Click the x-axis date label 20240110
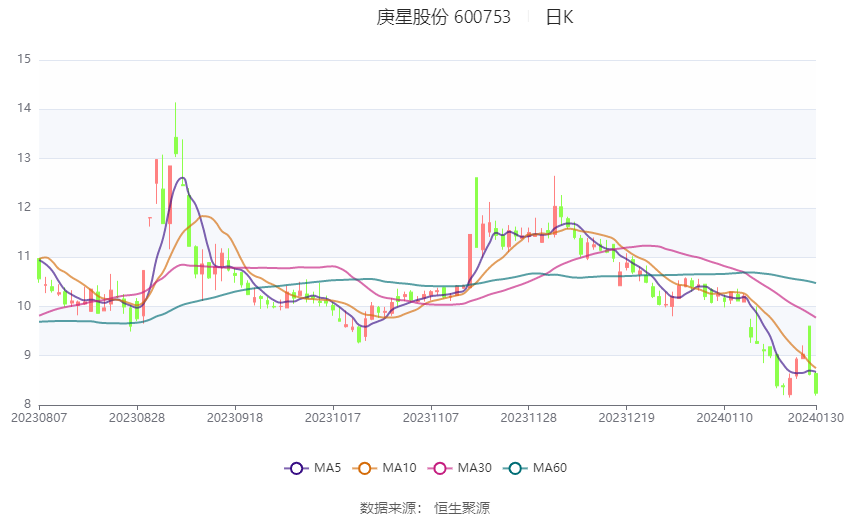This screenshot has height=516, width=850. coord(724,418)
